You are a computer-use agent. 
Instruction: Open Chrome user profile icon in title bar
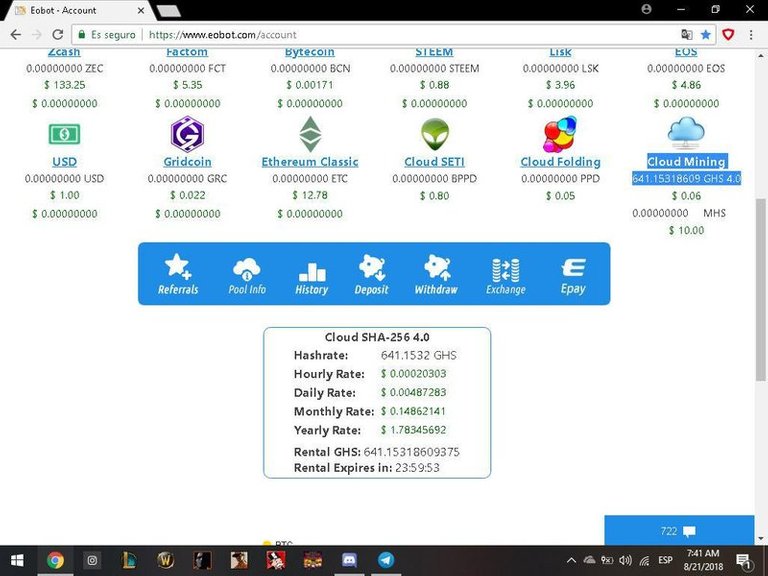click(x=647, y=9)
